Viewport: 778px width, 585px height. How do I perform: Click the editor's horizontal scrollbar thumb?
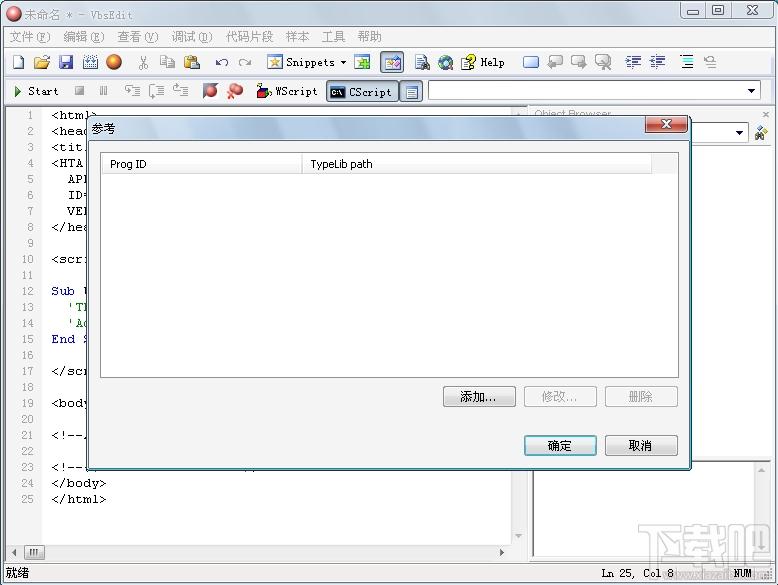[34, 552]
